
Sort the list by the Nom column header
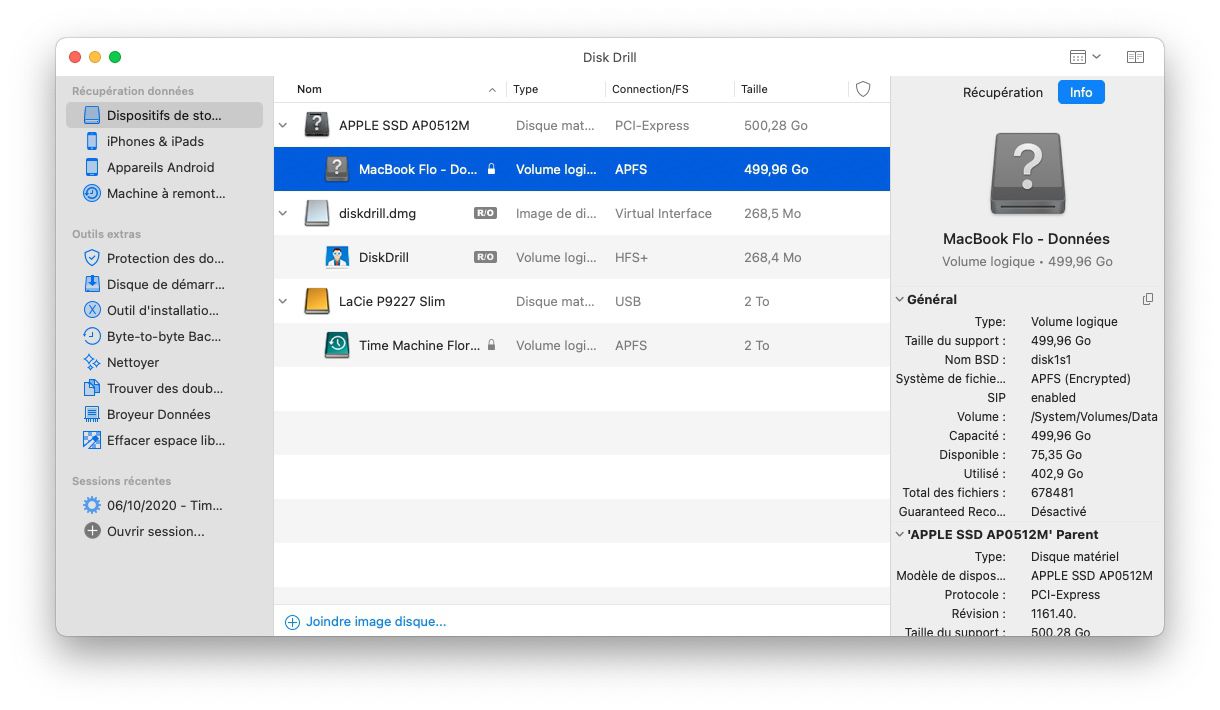point(310,89)
